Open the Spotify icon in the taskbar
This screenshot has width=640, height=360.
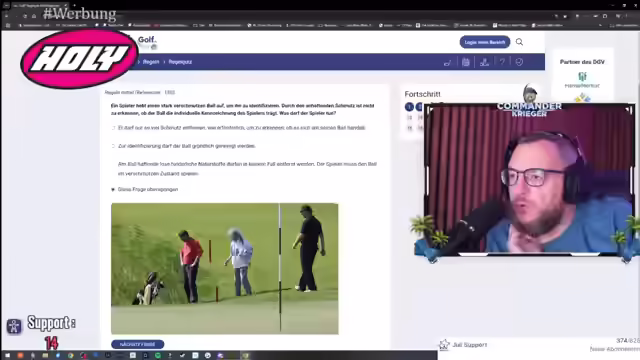click(158, 356)
